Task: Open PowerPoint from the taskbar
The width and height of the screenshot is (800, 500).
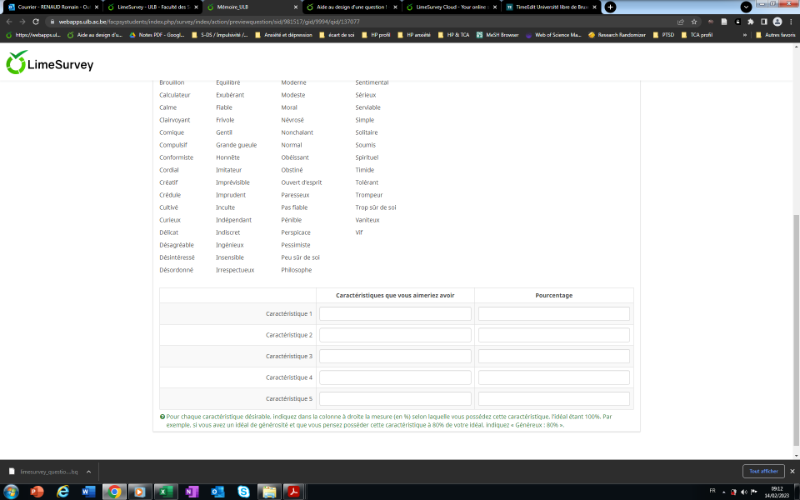Action: (x=38, y=491)
